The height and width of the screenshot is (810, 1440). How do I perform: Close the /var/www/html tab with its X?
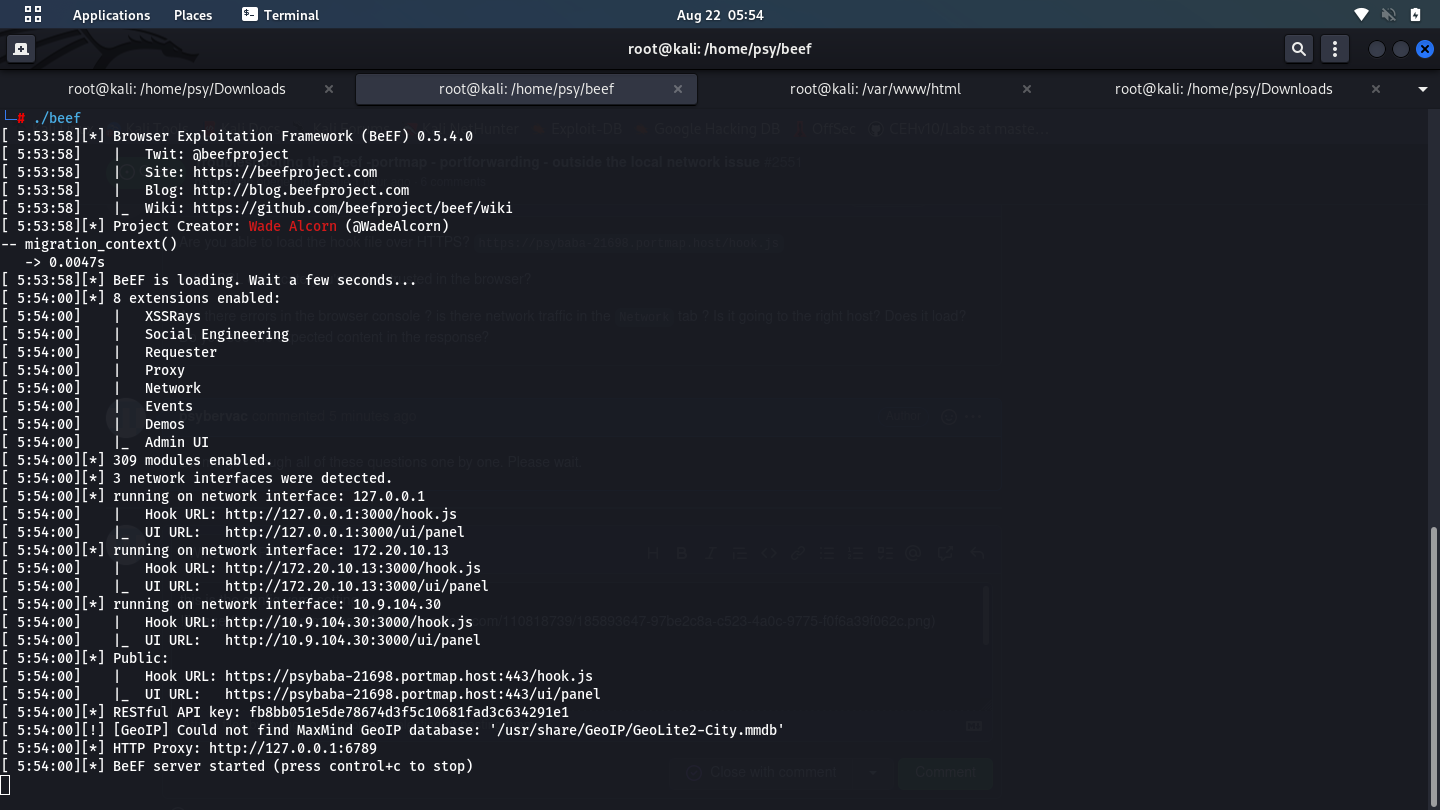(x=1026, y=89)
